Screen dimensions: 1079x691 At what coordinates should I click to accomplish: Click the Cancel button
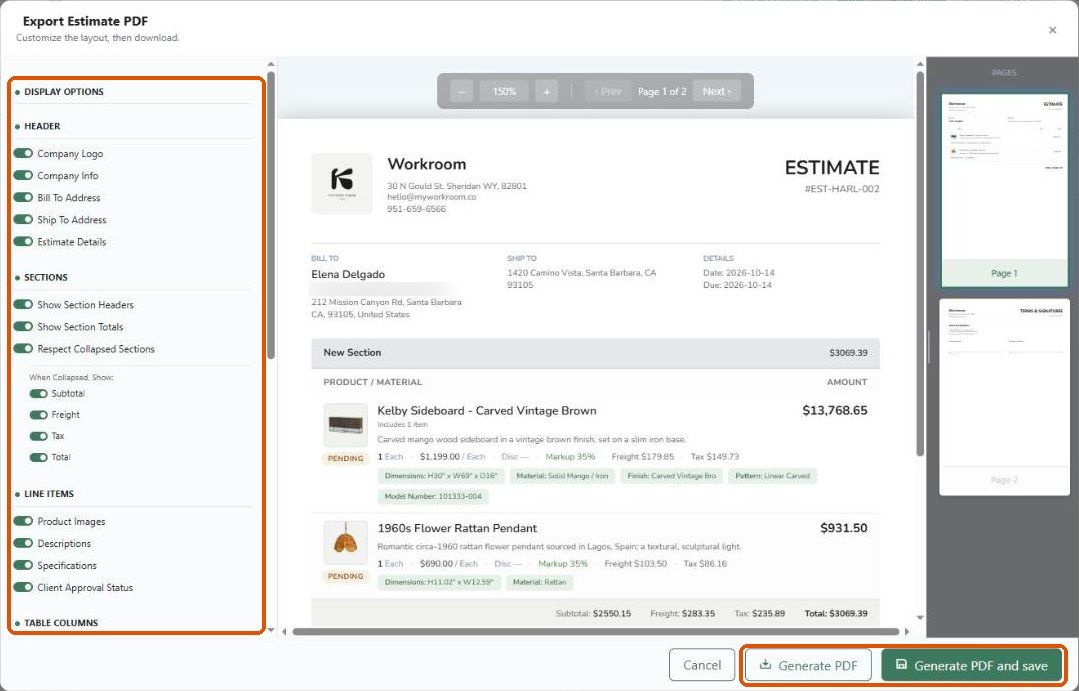[x=702, y=666]
